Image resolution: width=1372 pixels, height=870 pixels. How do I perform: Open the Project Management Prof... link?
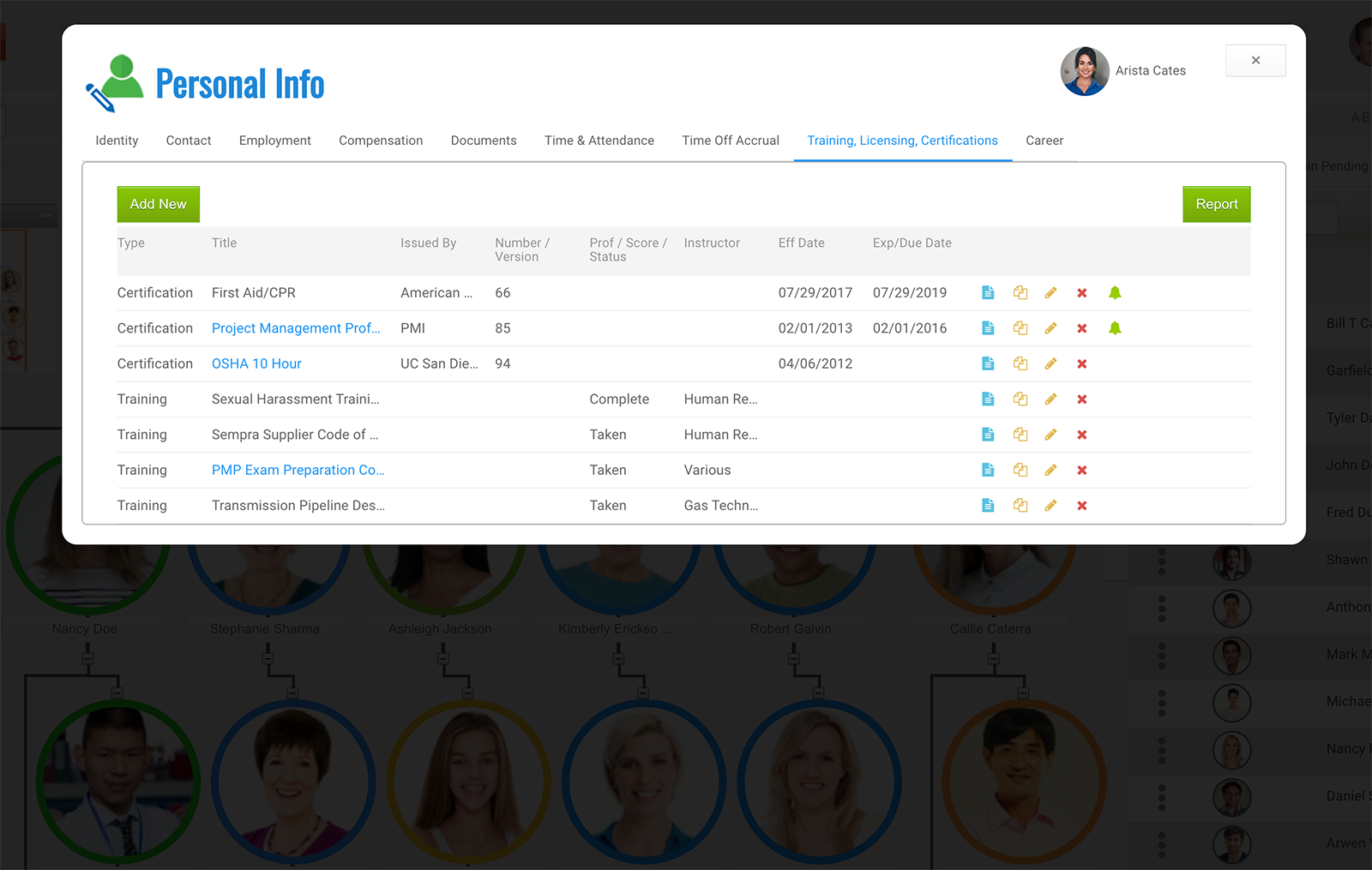296,328
